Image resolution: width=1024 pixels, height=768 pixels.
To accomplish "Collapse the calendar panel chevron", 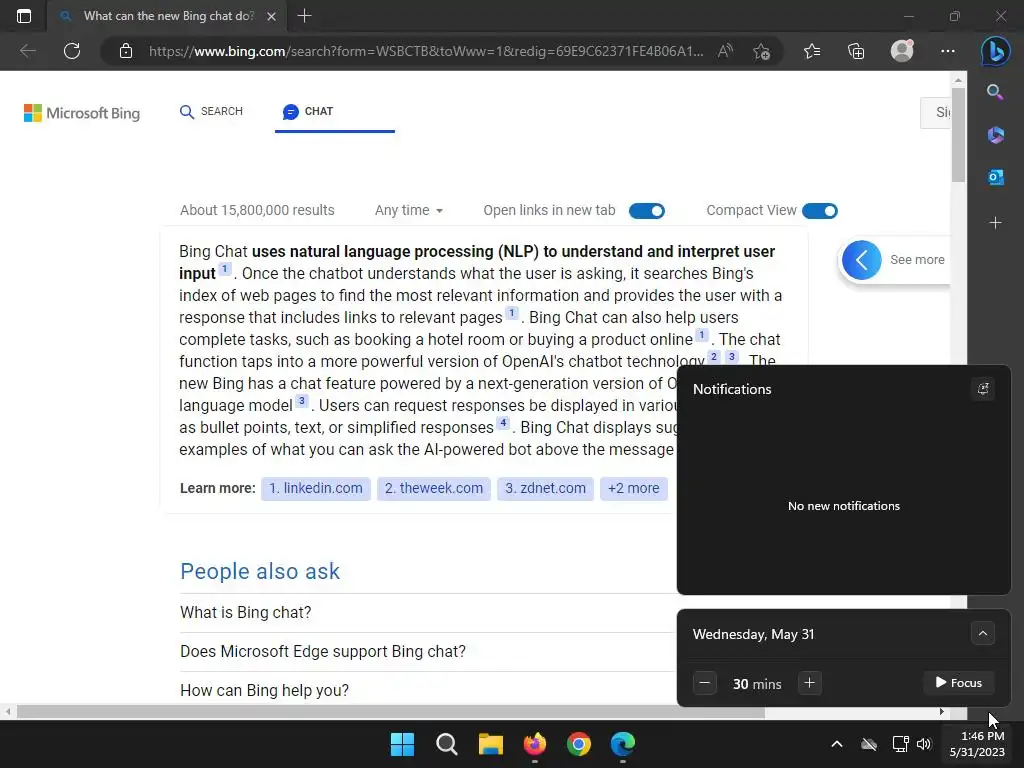I will 983,633.
